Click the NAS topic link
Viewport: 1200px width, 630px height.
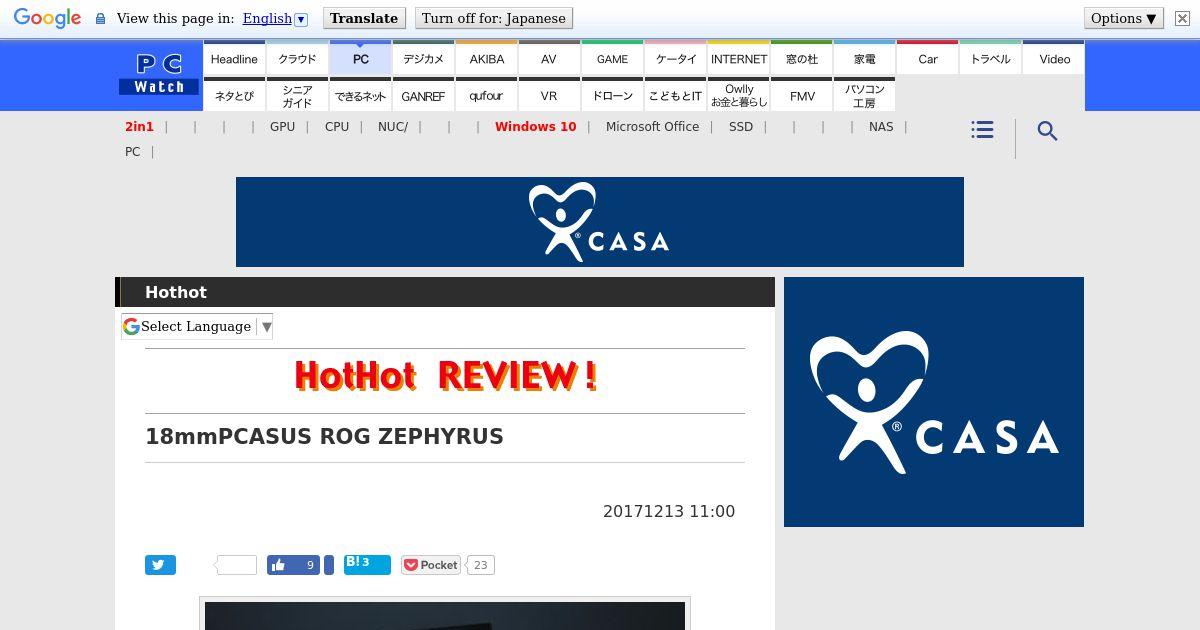[x=881, y=127]
